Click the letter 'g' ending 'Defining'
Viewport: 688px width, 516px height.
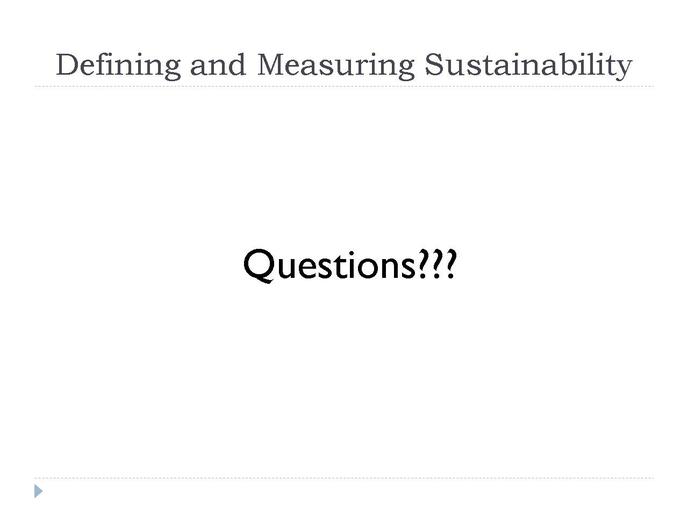click(x=172, y=70)
